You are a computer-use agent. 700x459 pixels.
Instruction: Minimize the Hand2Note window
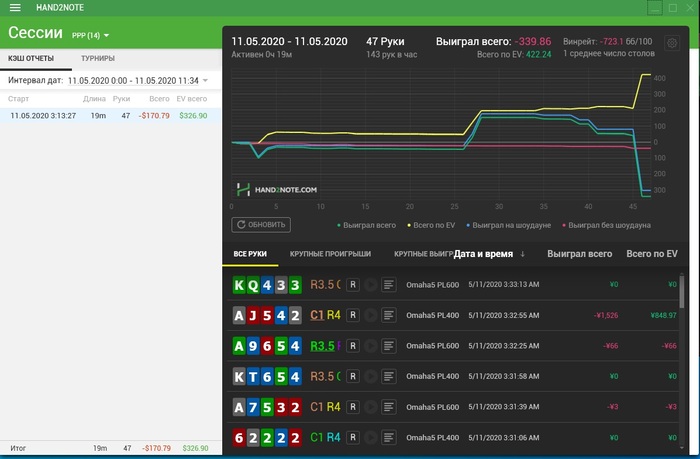655,8
